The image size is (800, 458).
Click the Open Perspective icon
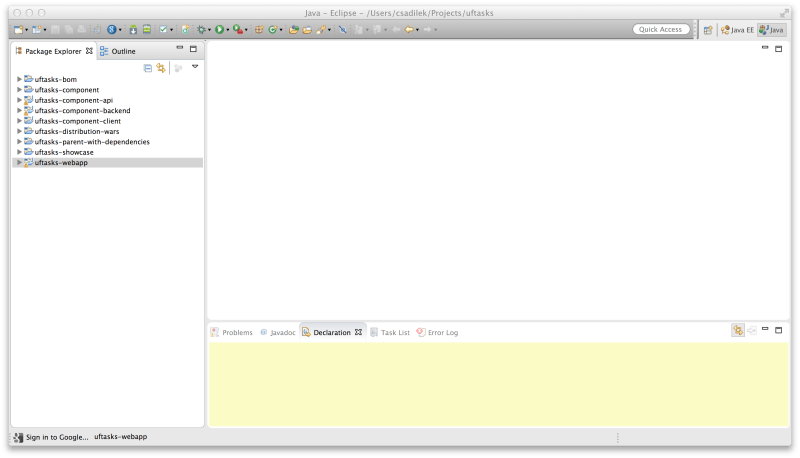click(708, 30)
